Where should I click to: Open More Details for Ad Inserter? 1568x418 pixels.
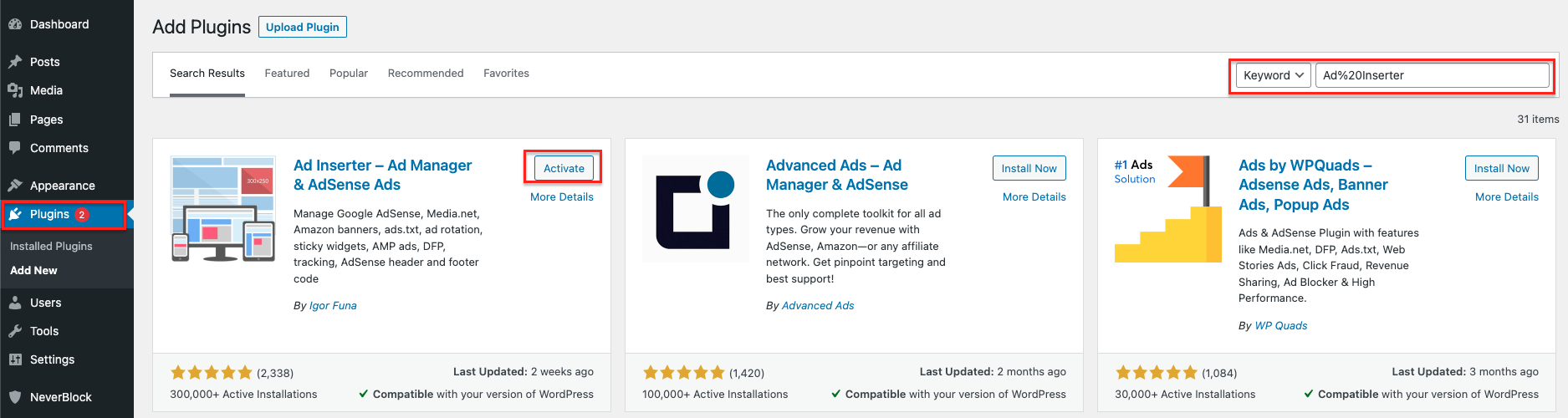562,197
